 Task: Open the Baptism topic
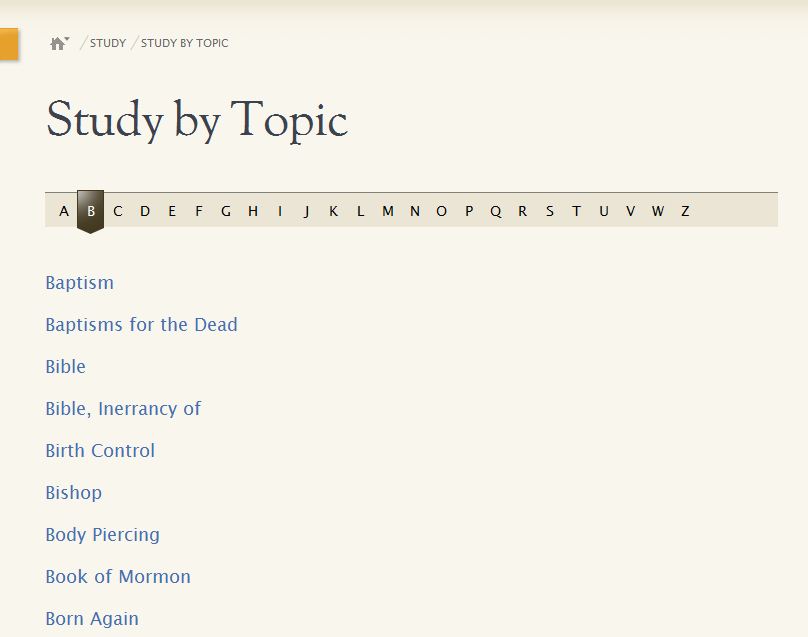pyautogui.click(x=80, y=283)
